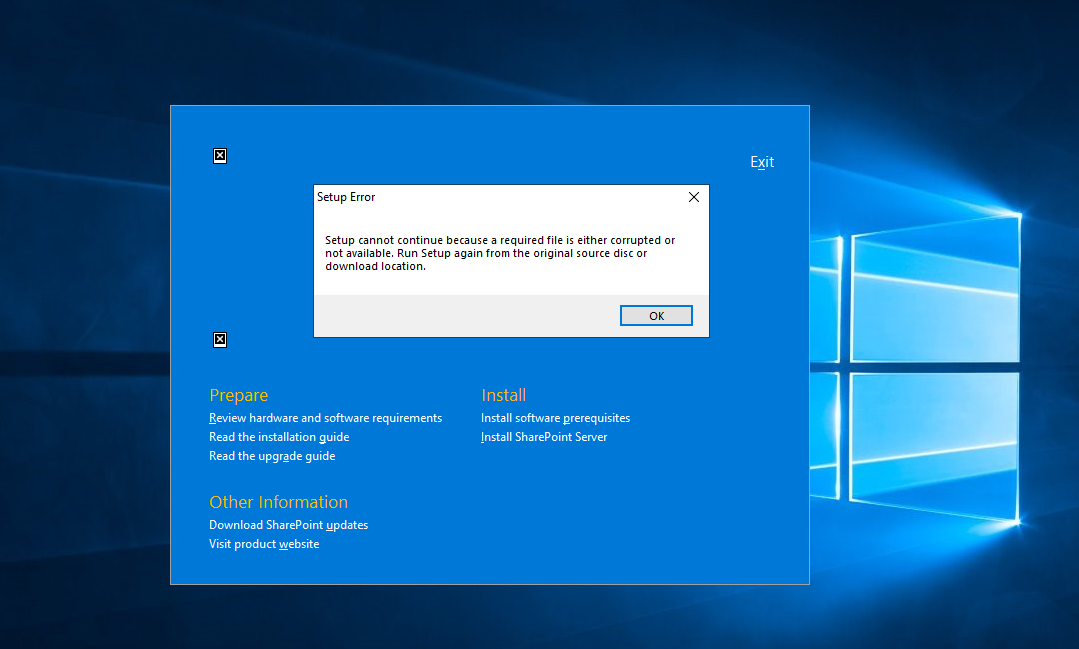Open "Read the upgrade guide"

(x=272, y=455)
